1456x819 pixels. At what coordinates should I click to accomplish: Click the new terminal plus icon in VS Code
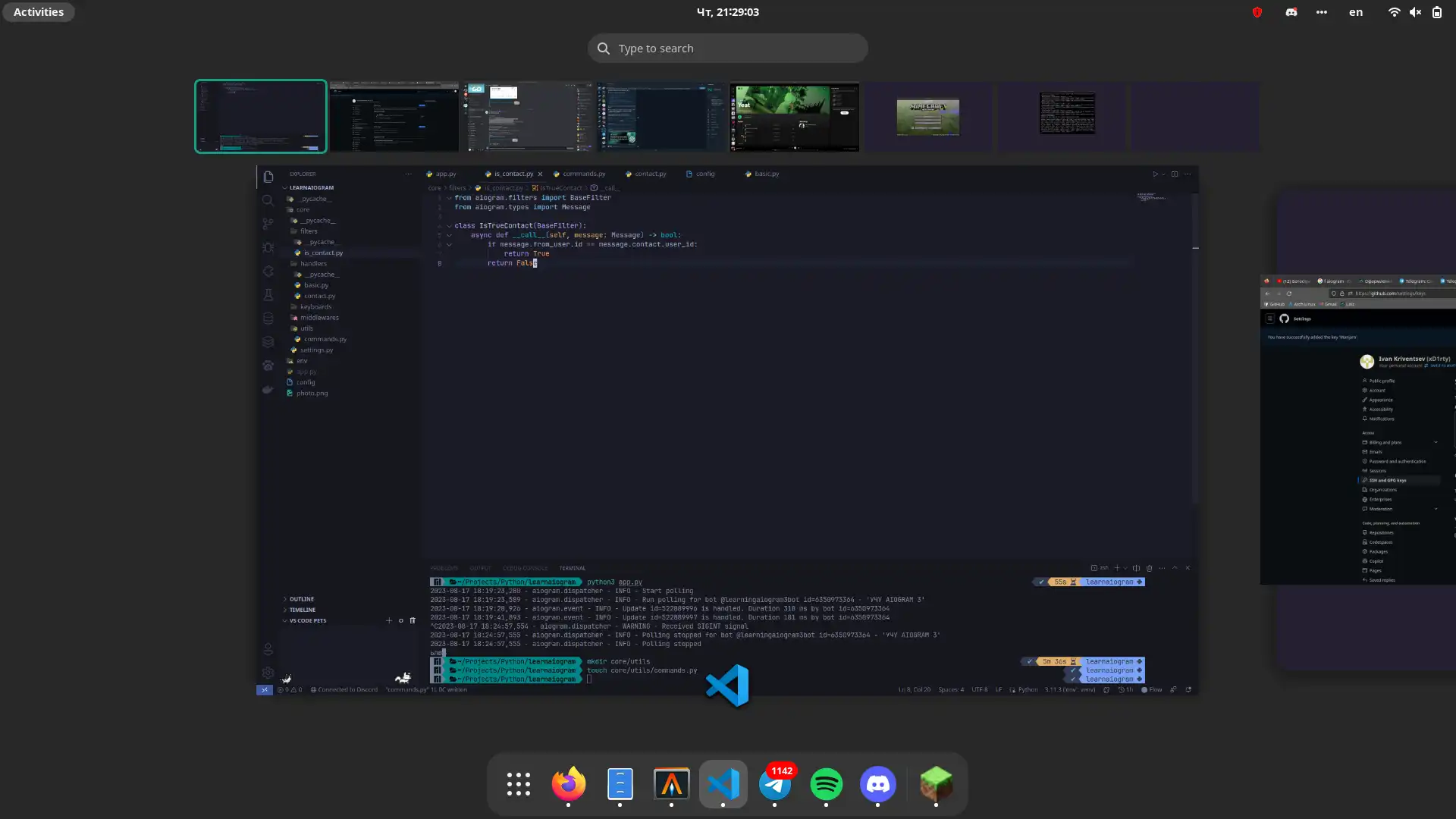pyautogui.click(x=1116, y=568)
